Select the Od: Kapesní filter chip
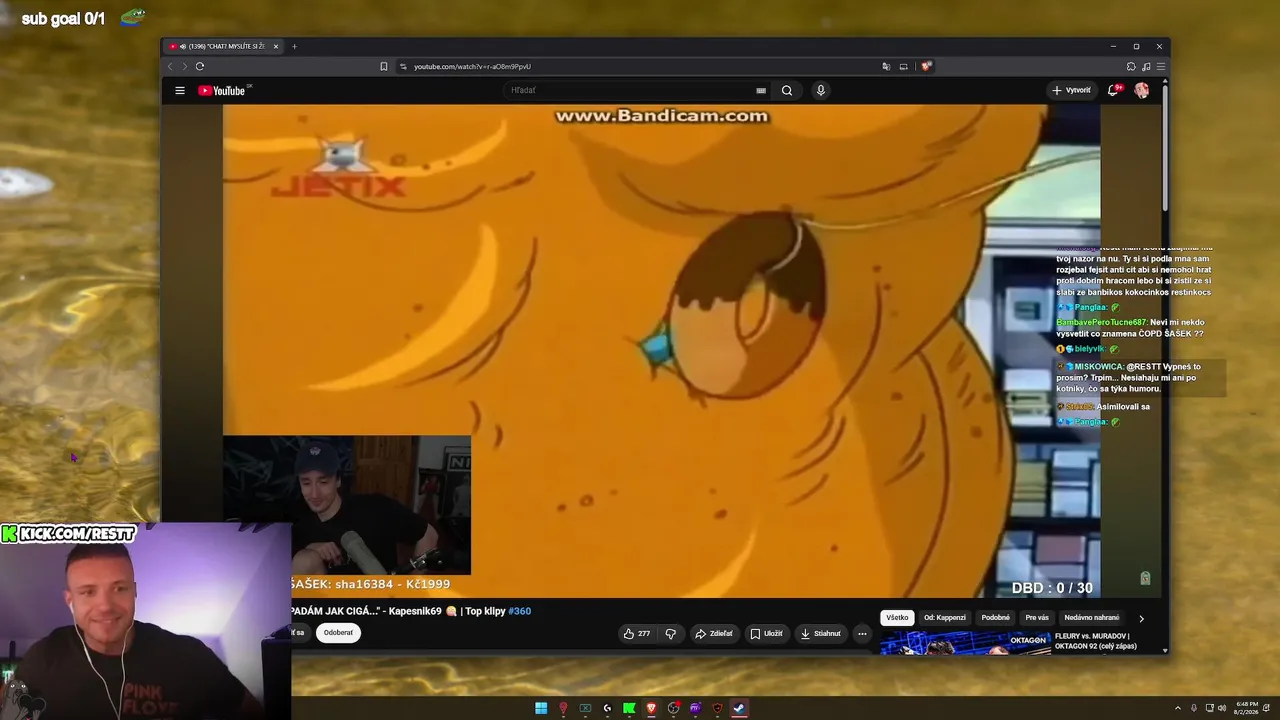This screenshot has height=720, width=1280. 945,618
